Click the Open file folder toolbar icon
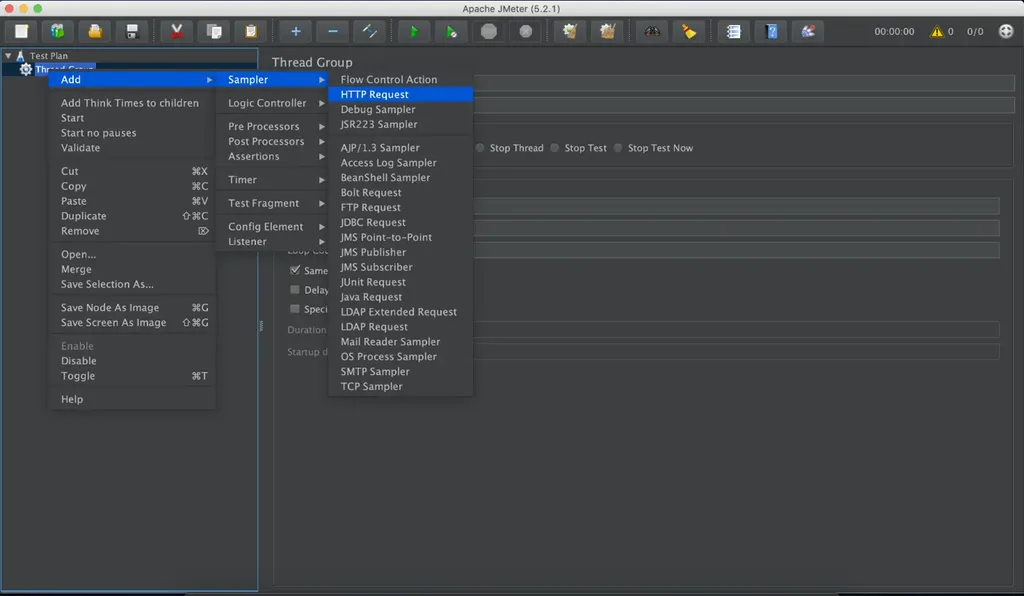This screenshot has width=1024, height=596. (x=95, y=31)
